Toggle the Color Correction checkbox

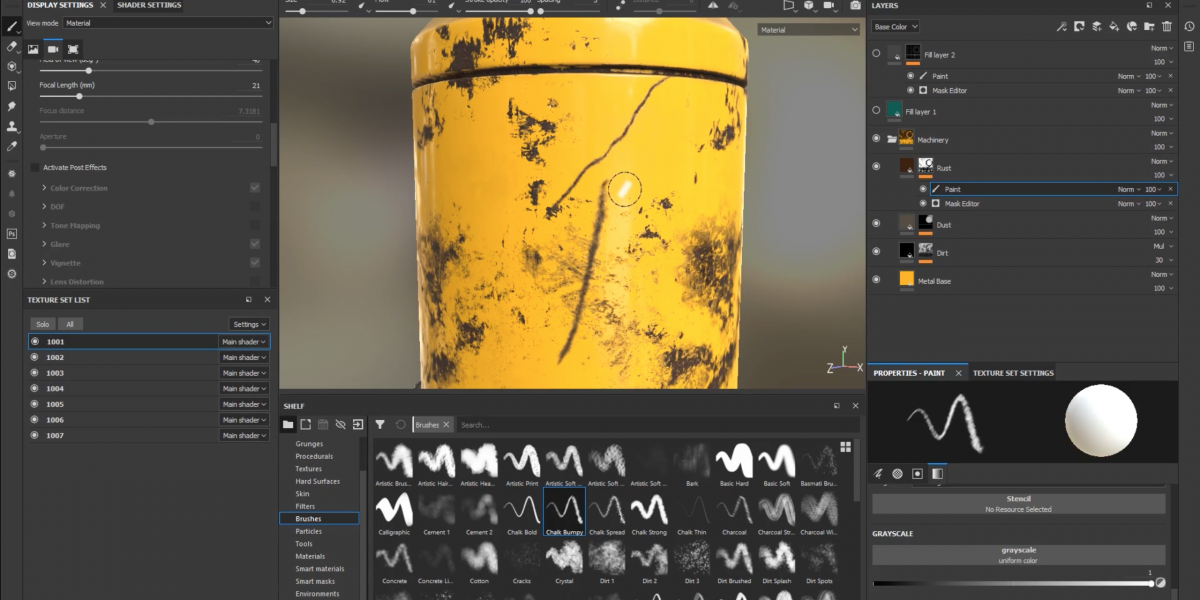tap(255, 188)
